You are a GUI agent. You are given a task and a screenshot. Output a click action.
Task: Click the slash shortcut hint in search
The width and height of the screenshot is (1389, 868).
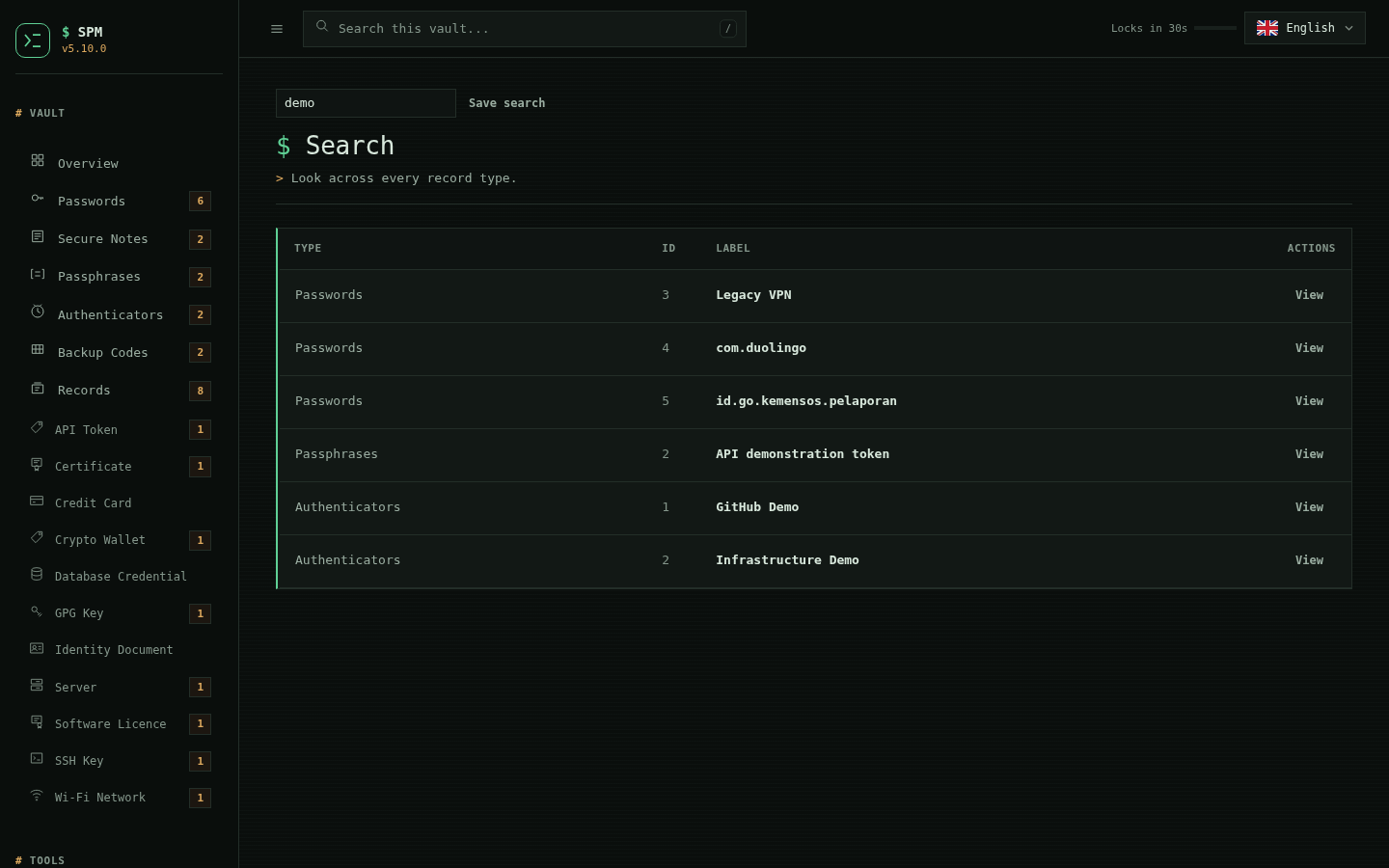[x=728, y=29]
